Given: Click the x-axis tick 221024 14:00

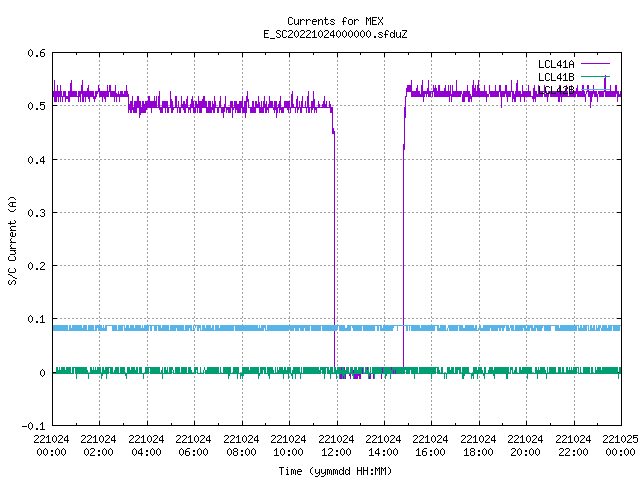Looking at the screenshot, I should [383, 445].
